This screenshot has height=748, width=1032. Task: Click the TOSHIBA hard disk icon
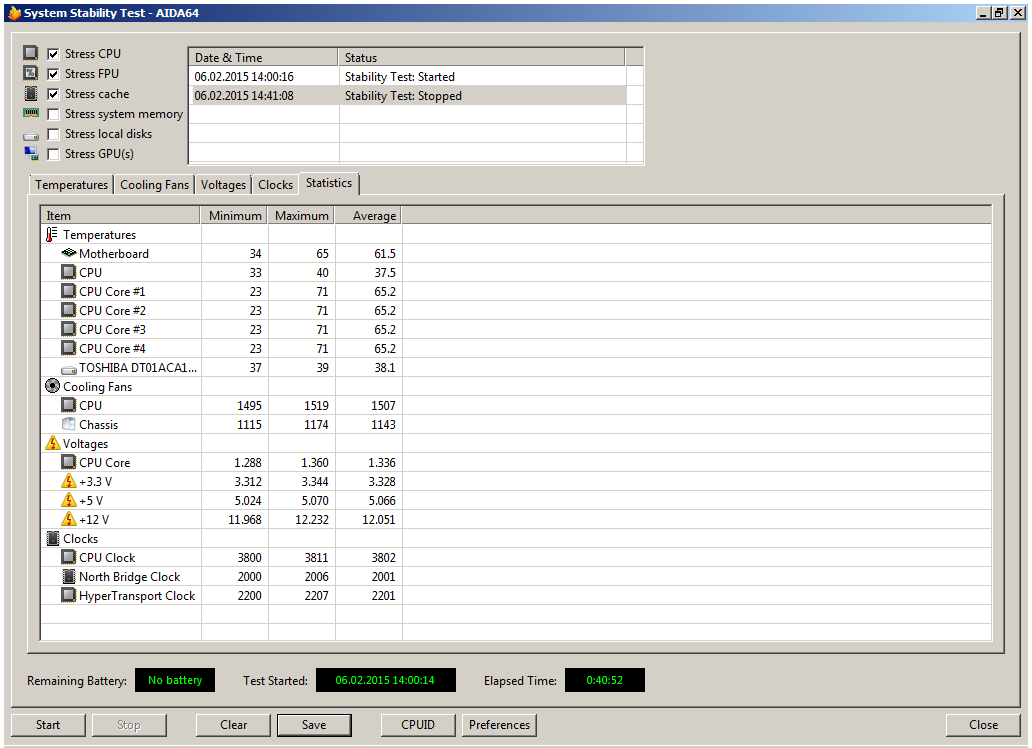click(68, 370)
